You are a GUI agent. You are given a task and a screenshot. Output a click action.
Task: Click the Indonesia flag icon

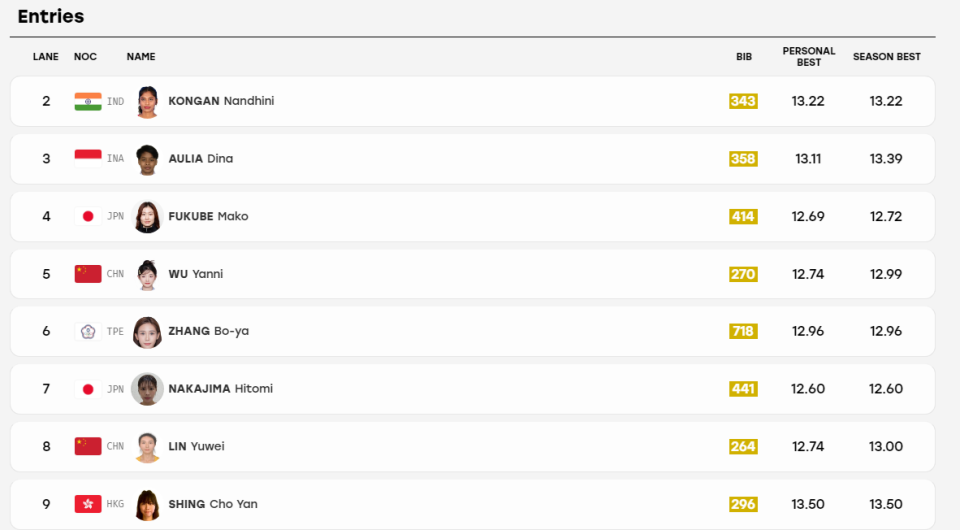click(x=88, y=159)
